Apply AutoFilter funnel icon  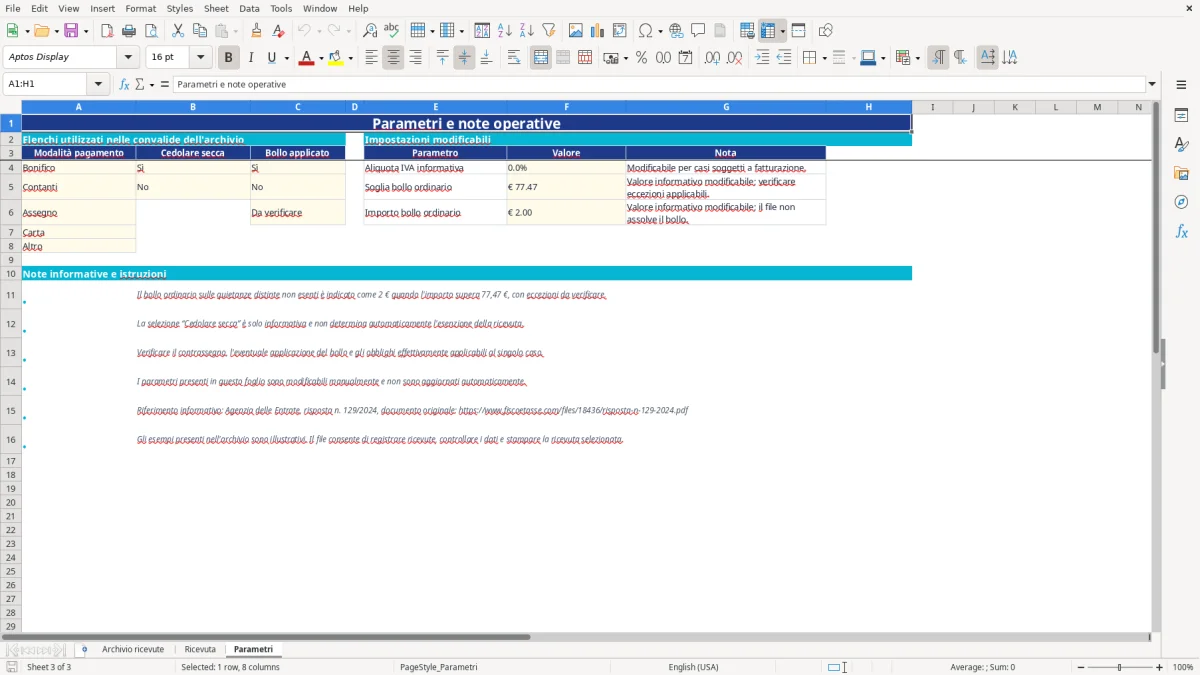tap(548, 30)
